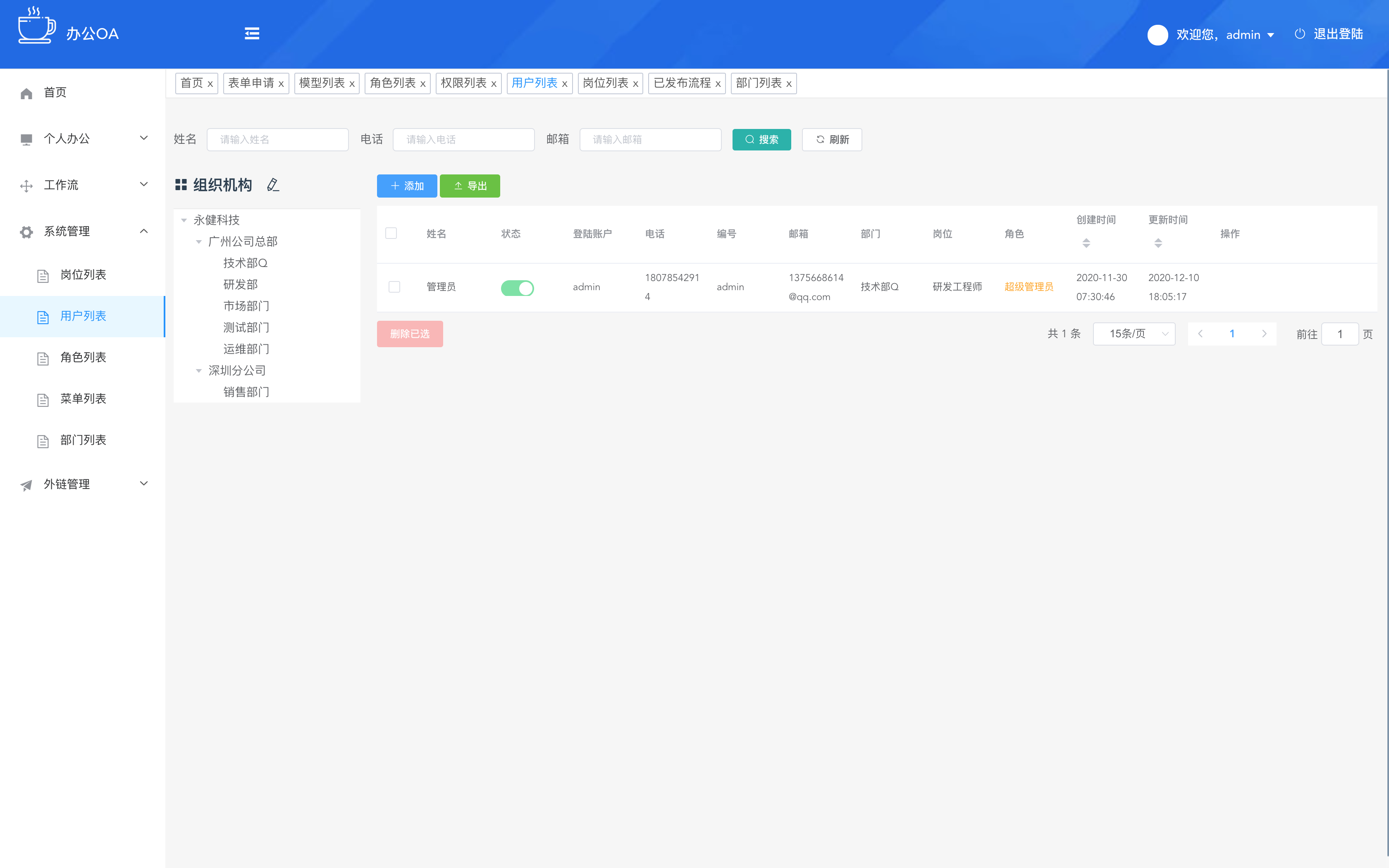Go to previous page arrow
This screenshot has height=868, width=1389.
tap(1200, 334)
